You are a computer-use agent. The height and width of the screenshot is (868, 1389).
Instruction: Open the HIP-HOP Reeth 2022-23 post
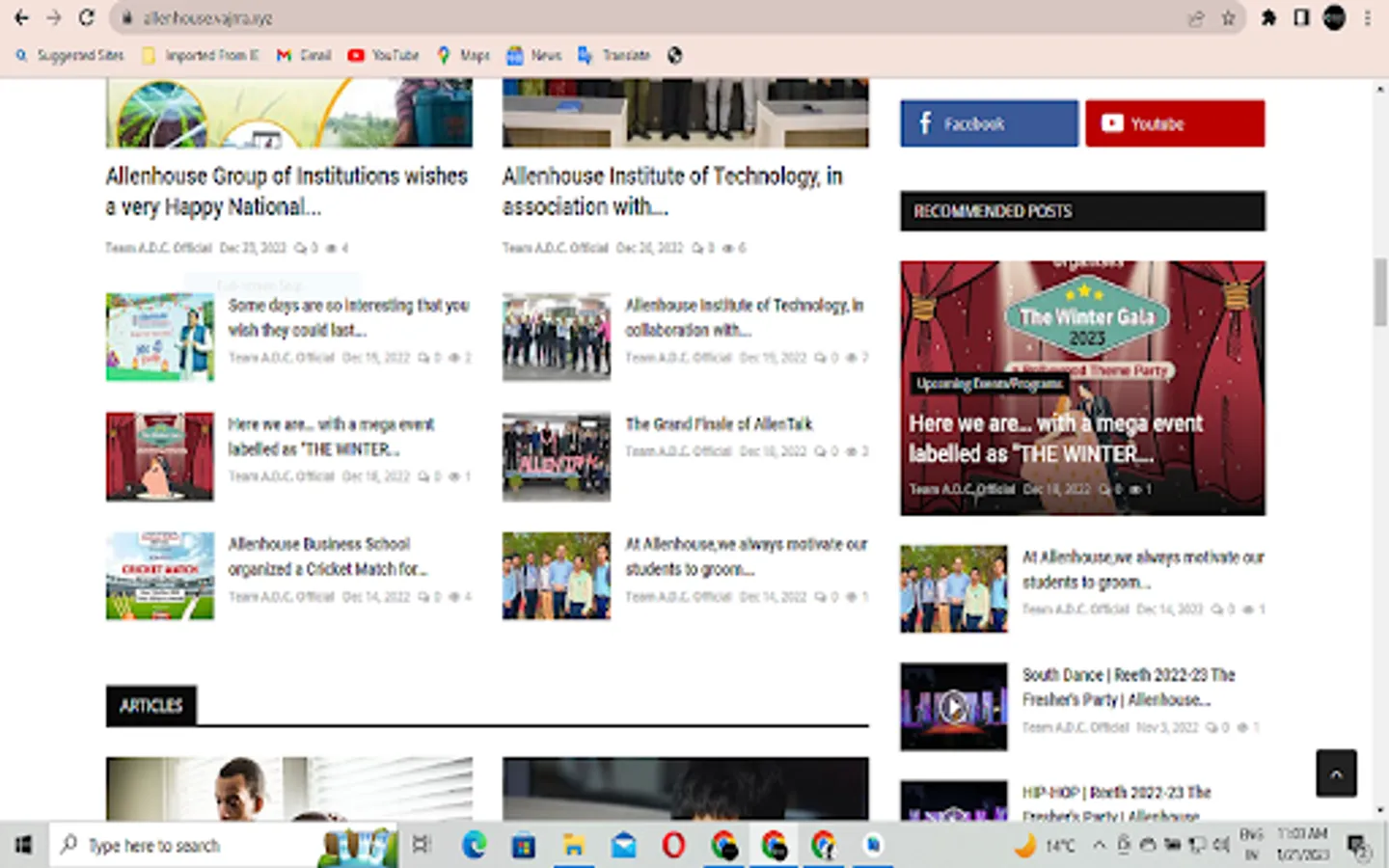[x=1117, y=804]
